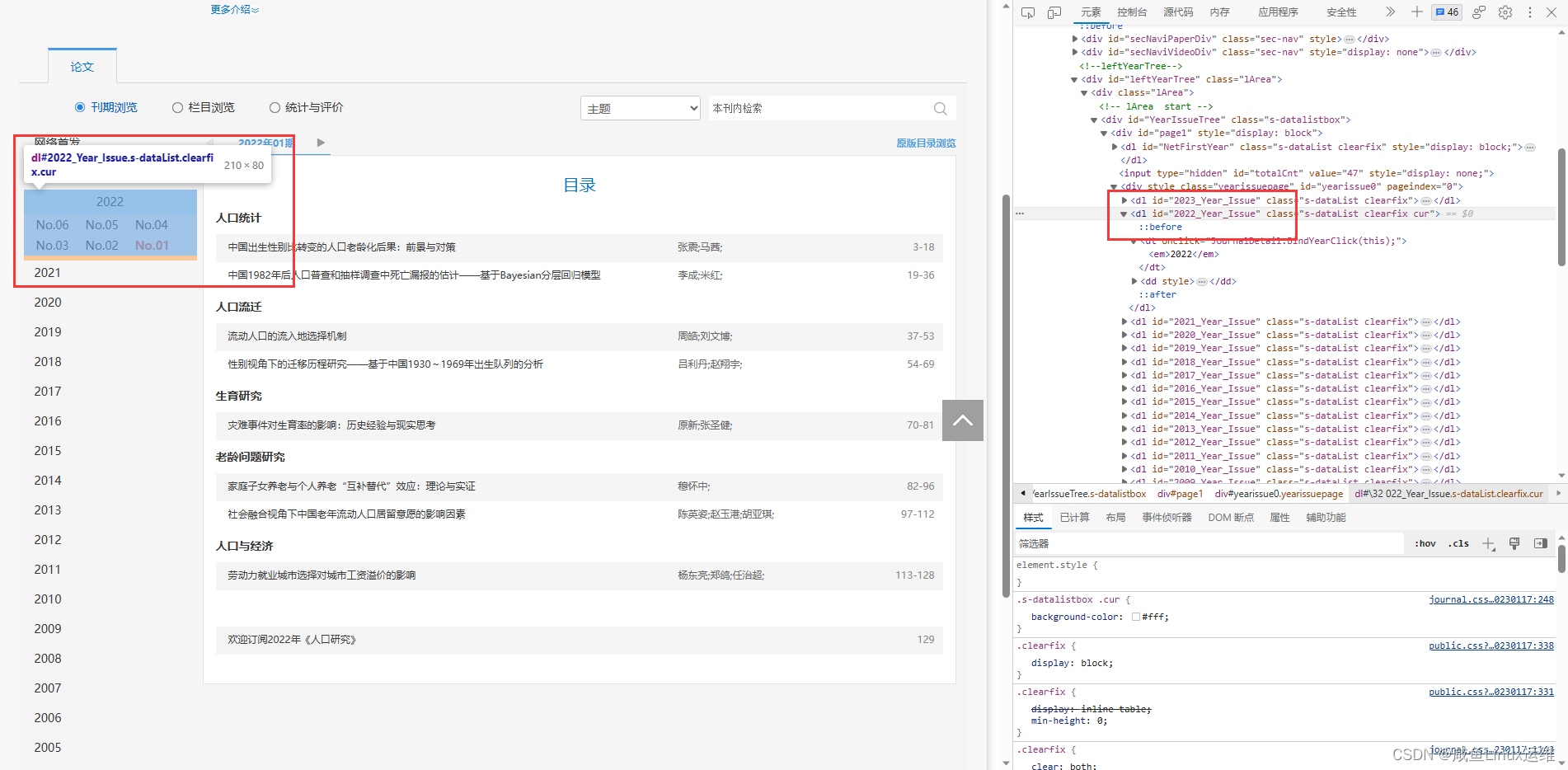Switch to 已计算 computed tab
This screenshot has height=770, width=1568.
click(1074, 517)
